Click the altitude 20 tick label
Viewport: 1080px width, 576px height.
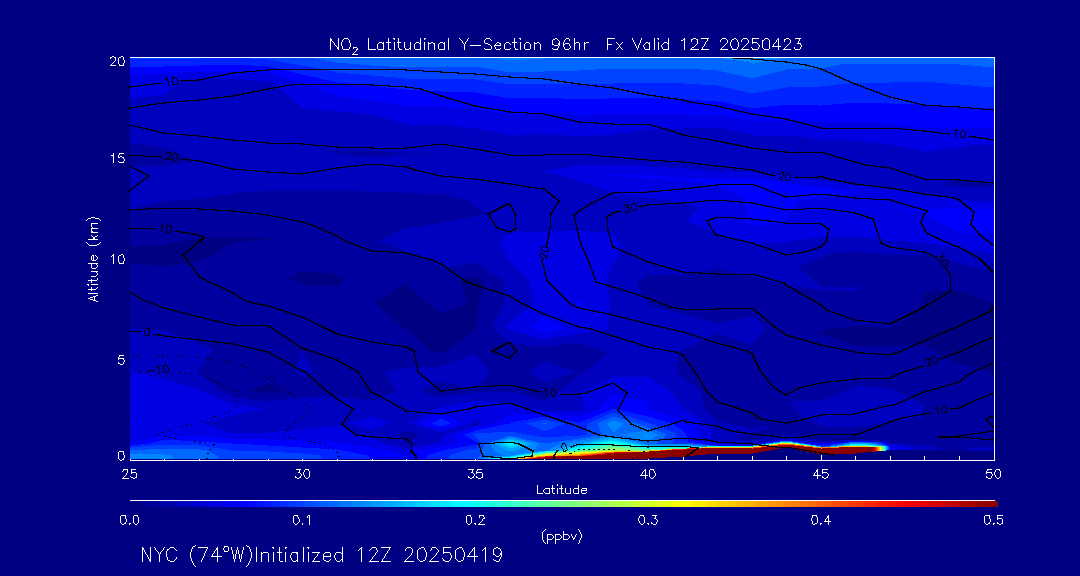[x=115, y=60]
